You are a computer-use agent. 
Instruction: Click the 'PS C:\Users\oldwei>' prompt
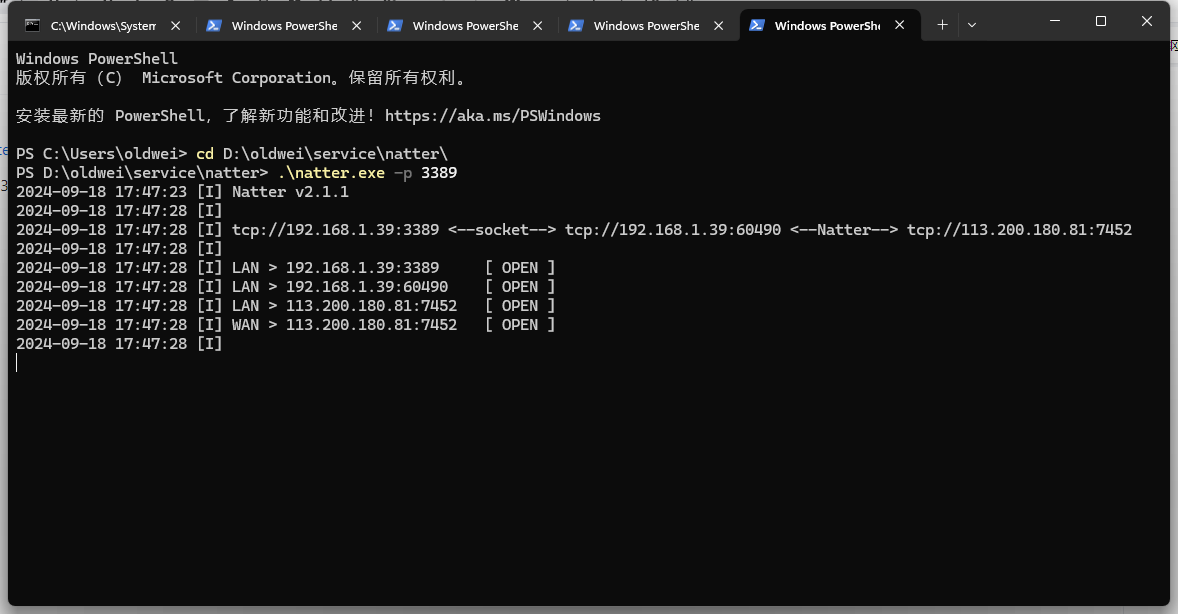click(x=101, y=154)
